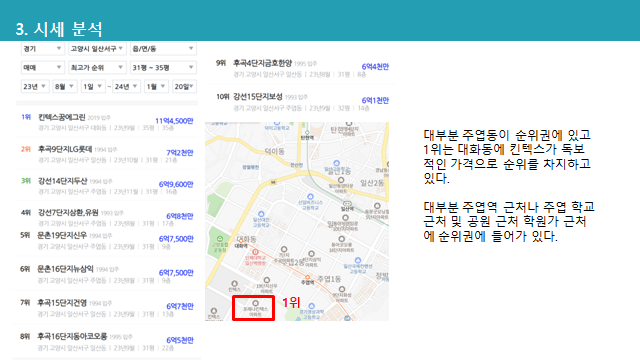The image size is (640, 360).
Task: Click the paragraph beginning 대부분 주엽역 근처나
Action: [509, 221]
